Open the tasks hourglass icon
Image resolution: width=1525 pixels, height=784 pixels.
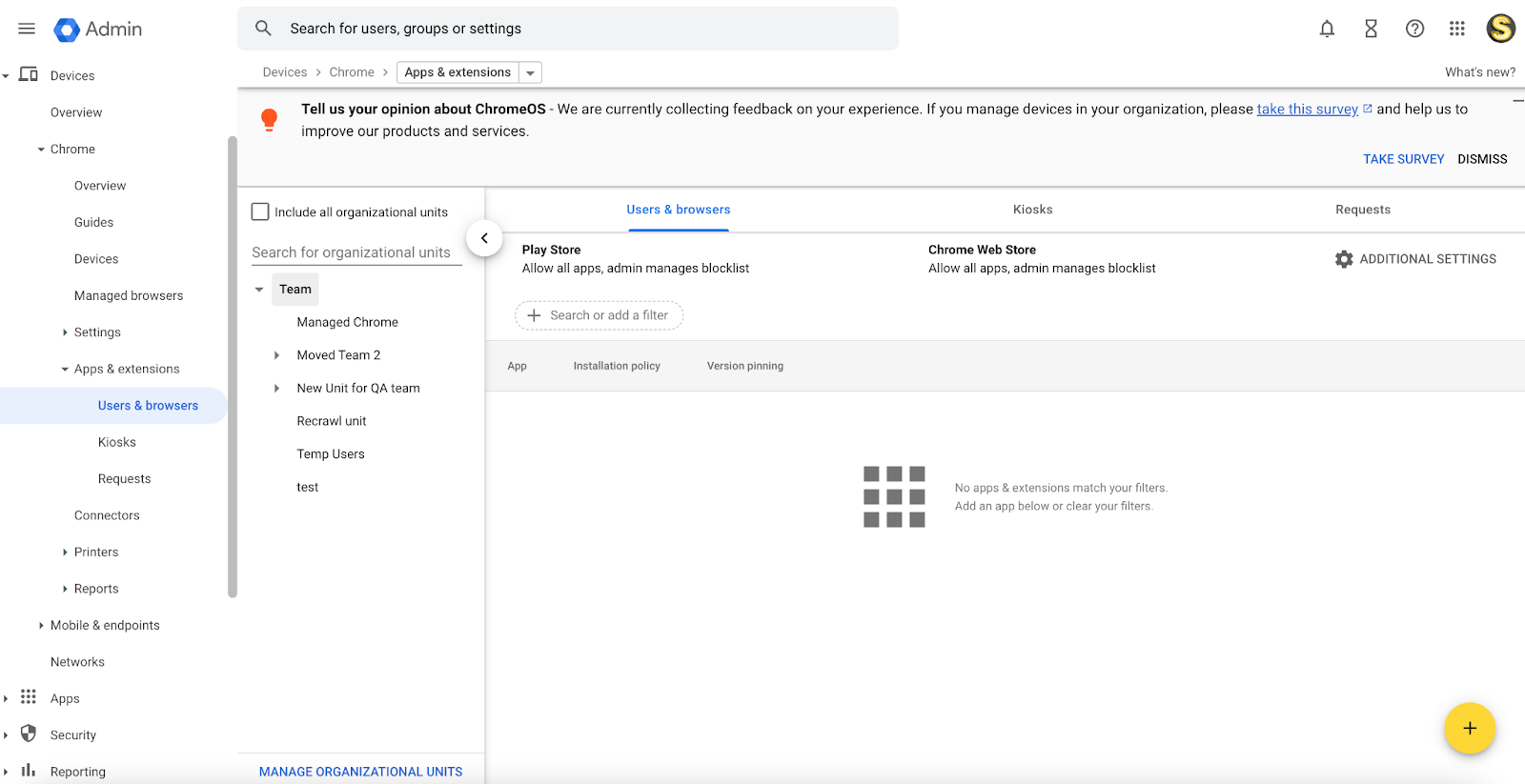coord(1371,29)
